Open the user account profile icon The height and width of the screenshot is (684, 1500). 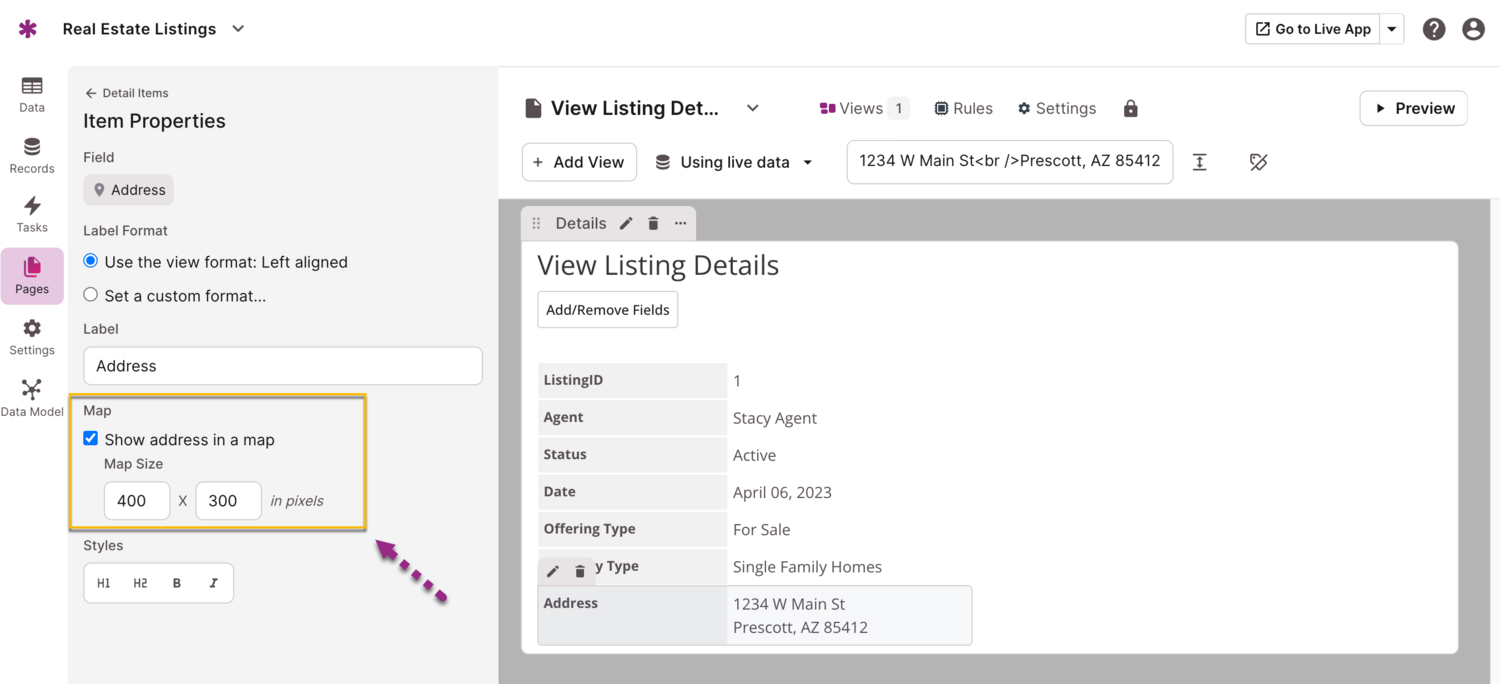pos(1473,29)
